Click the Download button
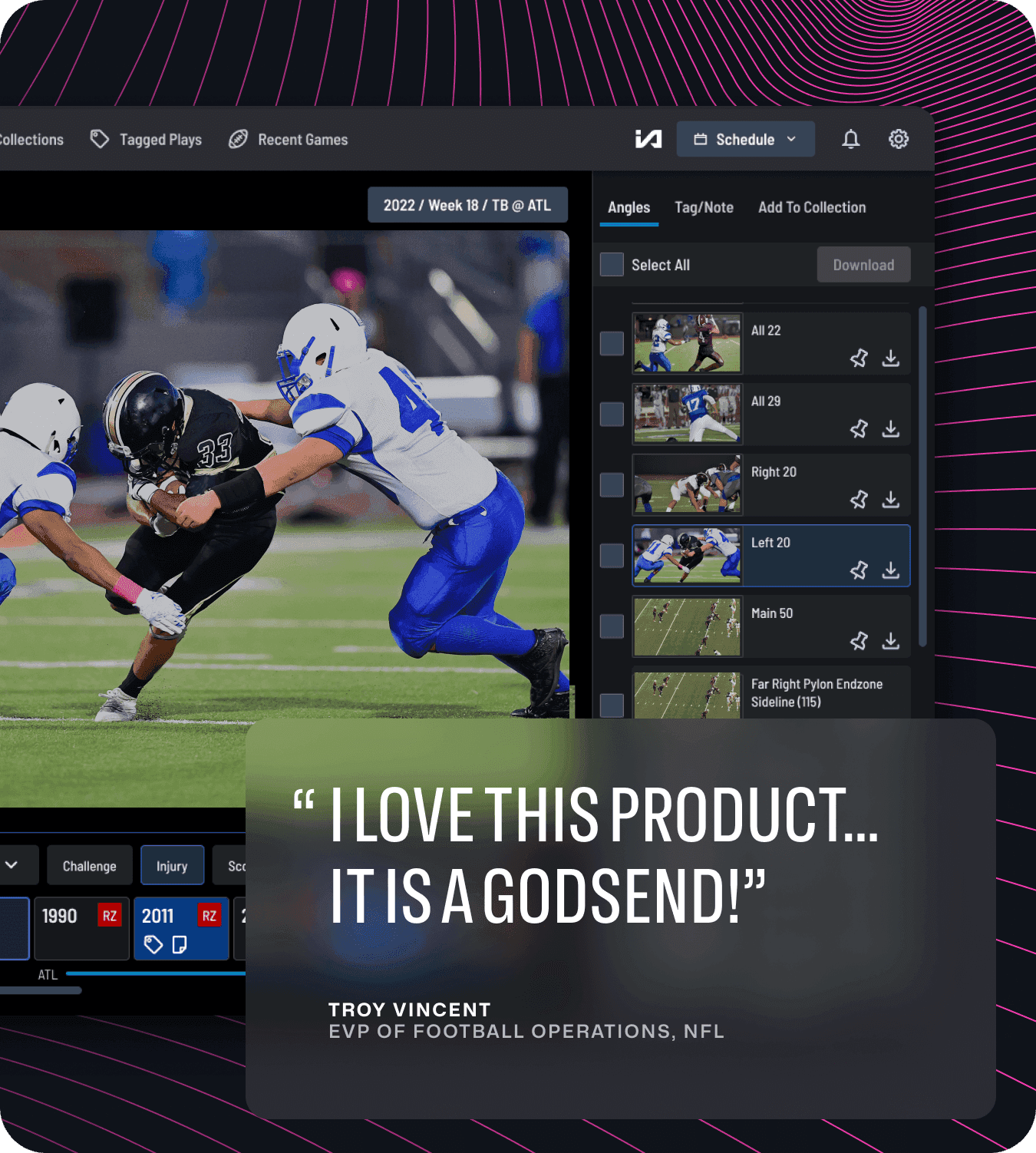The image size is (1036, 1153). (x=863, y=265)
